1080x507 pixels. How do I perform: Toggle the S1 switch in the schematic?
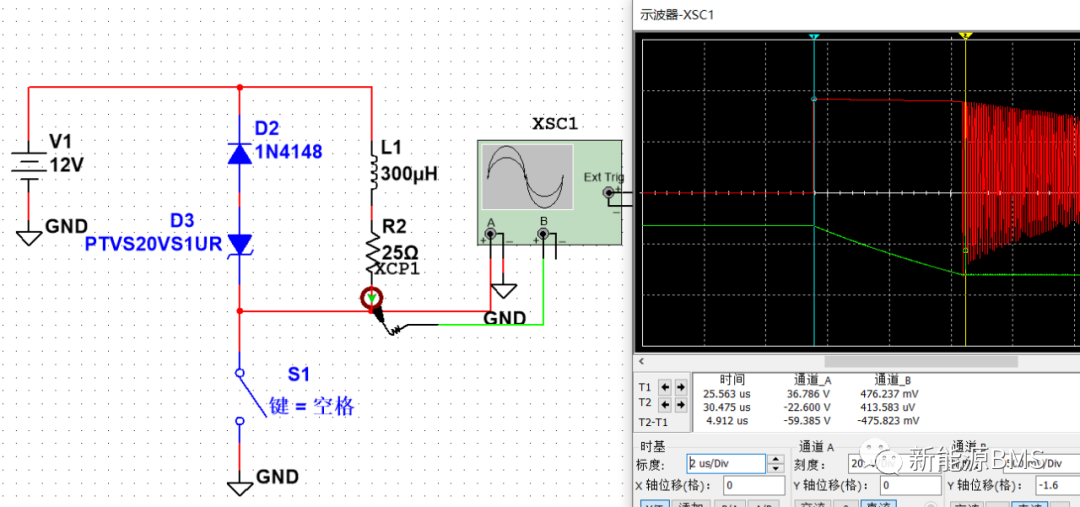click(251, 397)
